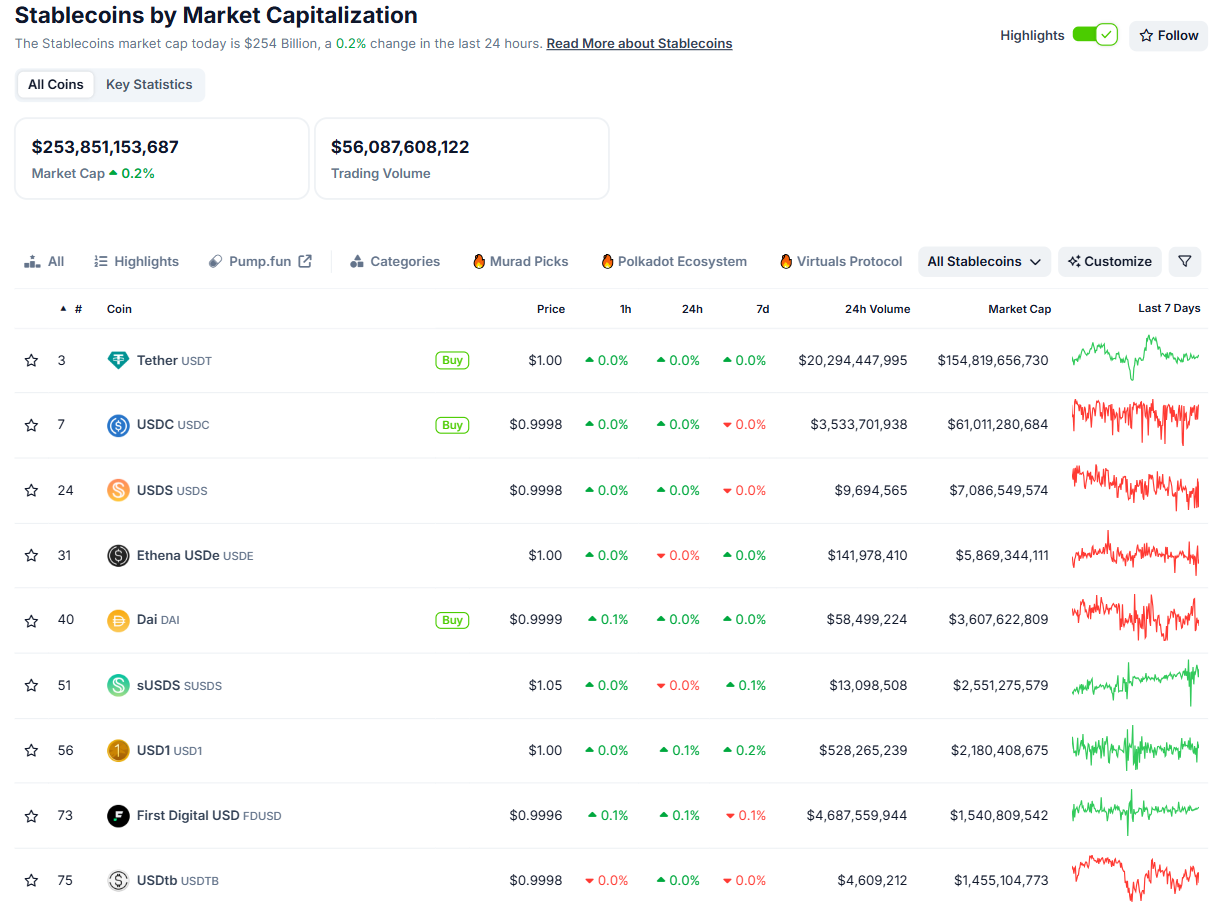This screenshot has height=912, width=1225.
Task: Switch to the Key Statistics tab
Action: [x=149, y=84]
